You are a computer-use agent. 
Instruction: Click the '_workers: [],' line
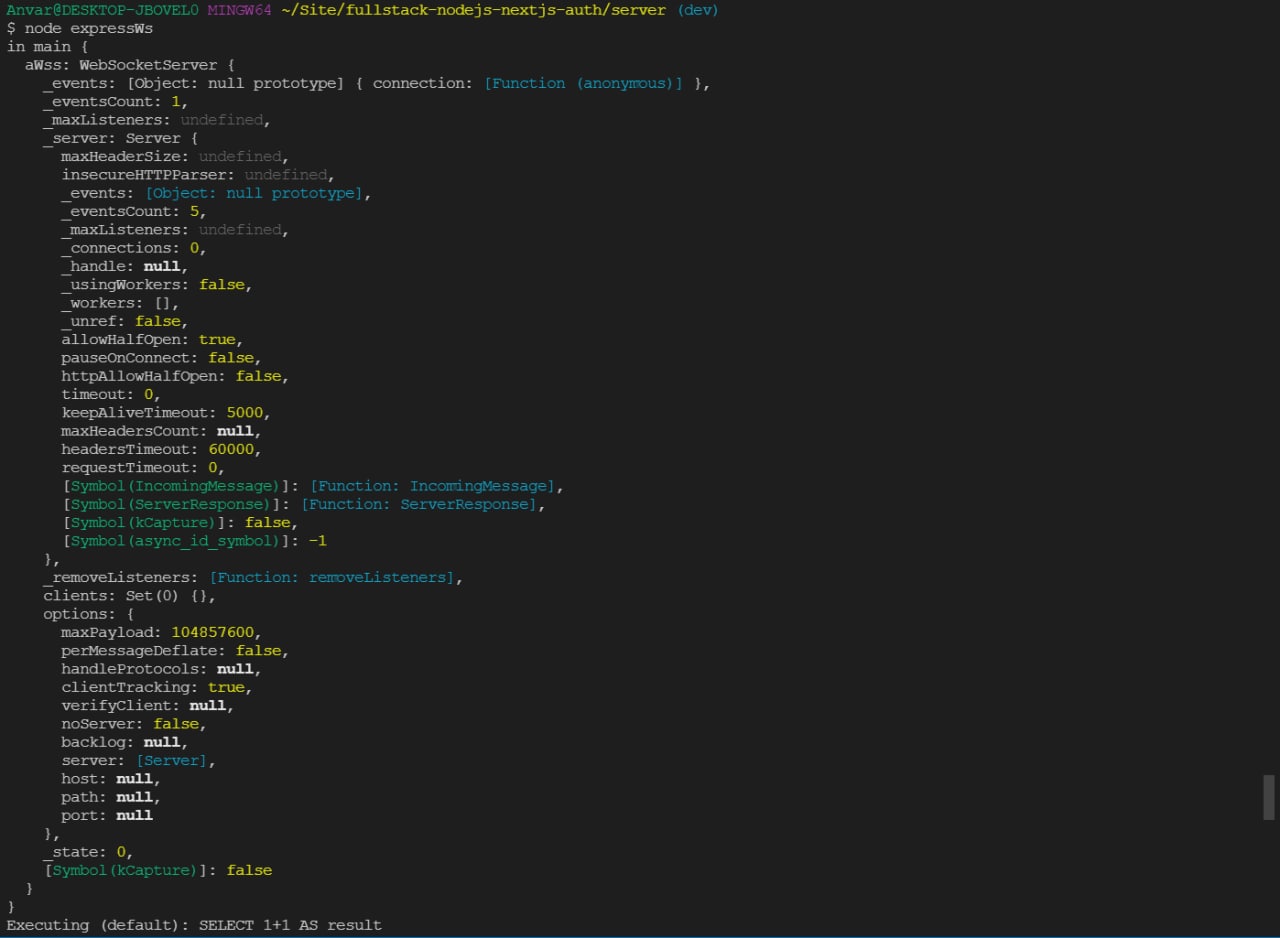pyautogui.click(x=120, y=303)
